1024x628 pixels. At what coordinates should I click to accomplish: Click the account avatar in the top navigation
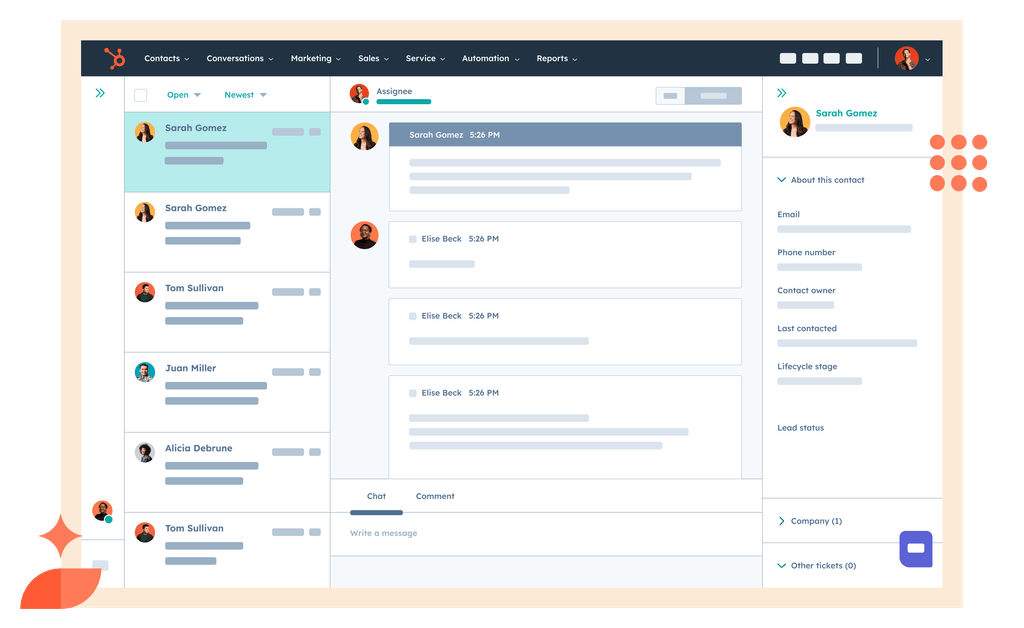[905, 58]
